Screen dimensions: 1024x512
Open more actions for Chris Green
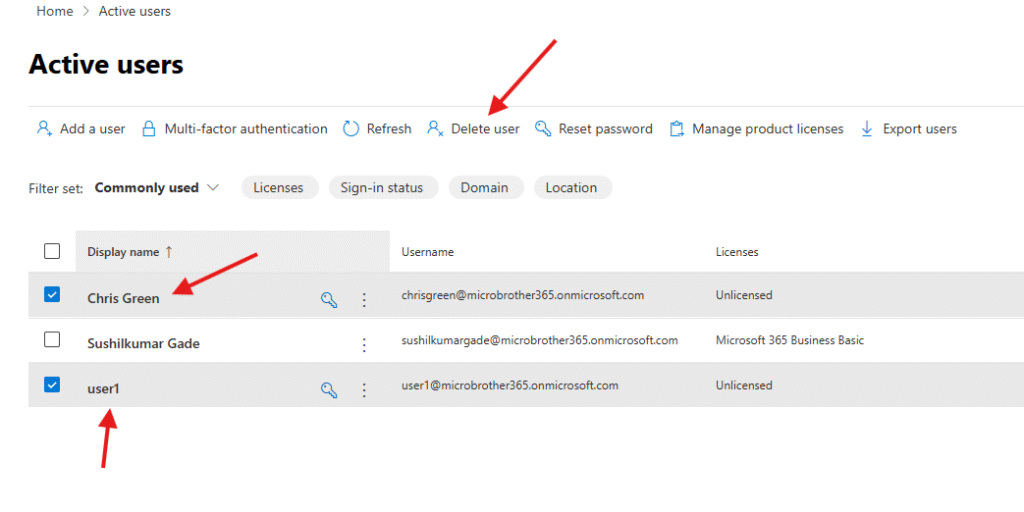[x=364, y=299]
